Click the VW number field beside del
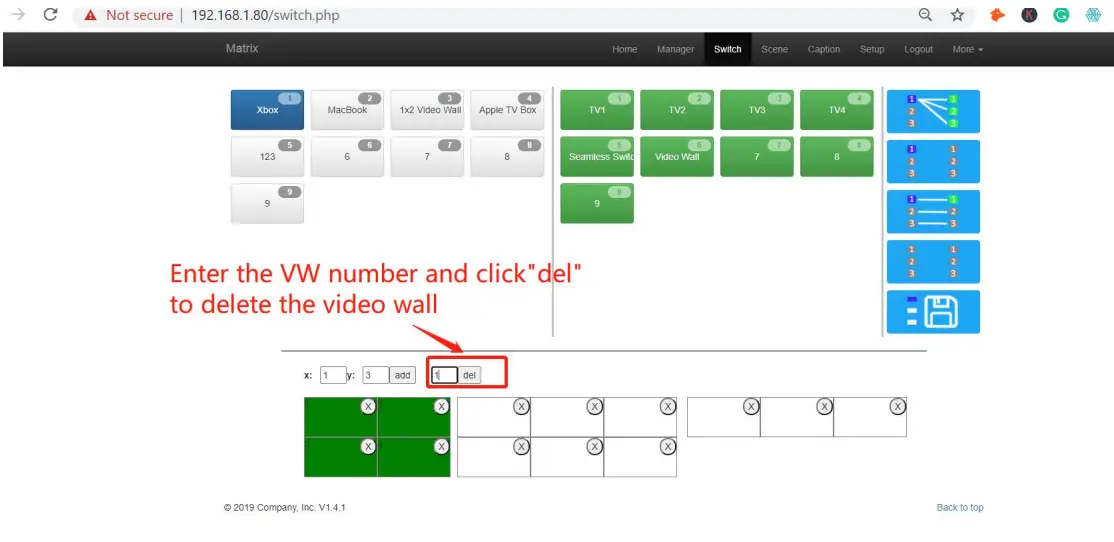The height and width of the screenshot is (542, 1114). (x=444, y=375)
